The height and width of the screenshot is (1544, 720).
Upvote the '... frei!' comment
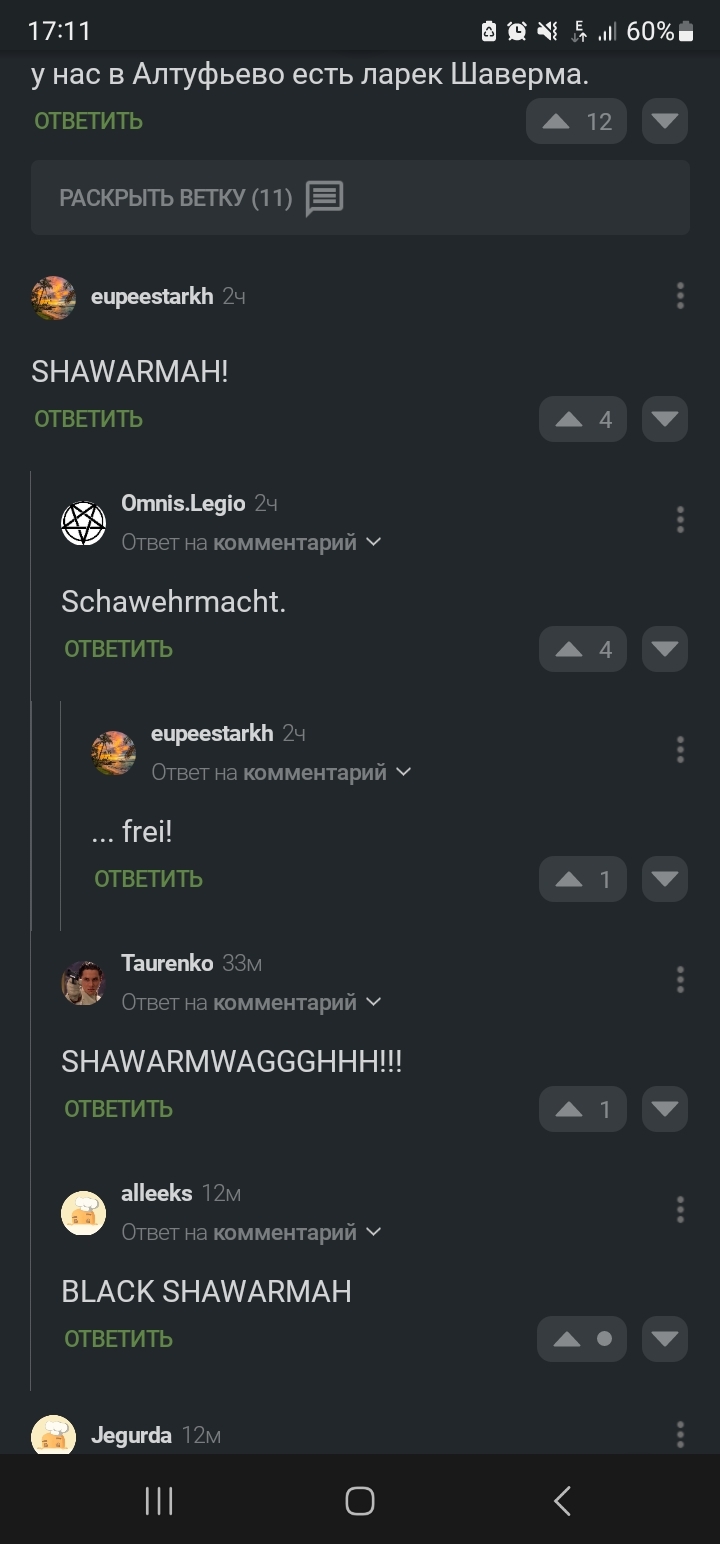coord(583,879)
